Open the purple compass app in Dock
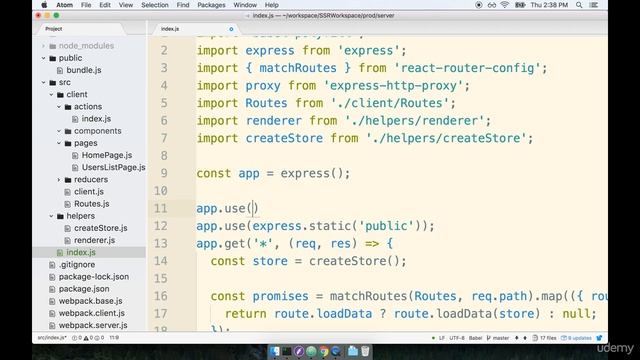640x360 pixels. [x=299, y=351]
